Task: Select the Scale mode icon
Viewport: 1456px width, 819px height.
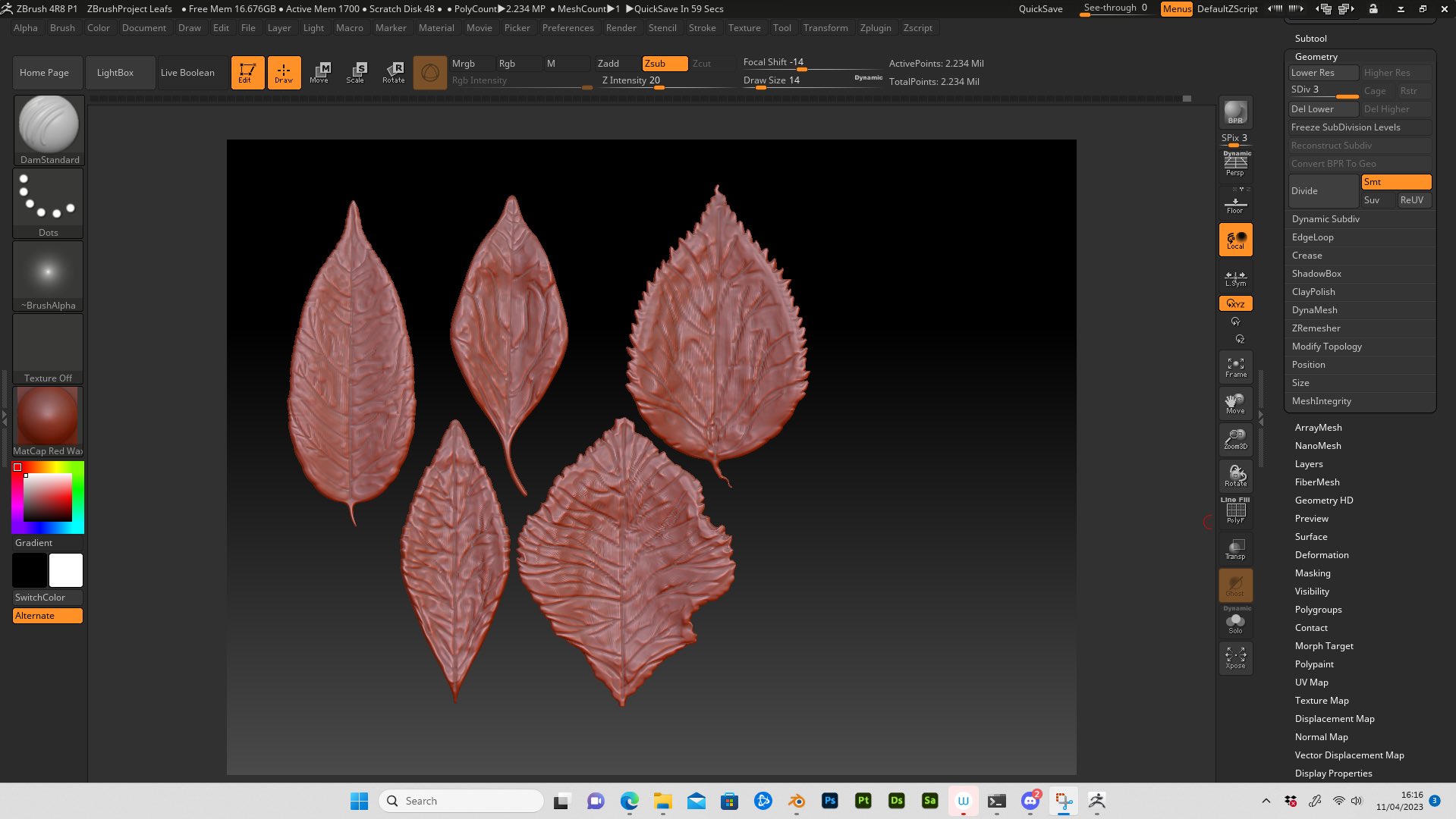Action: coord(356,72)
